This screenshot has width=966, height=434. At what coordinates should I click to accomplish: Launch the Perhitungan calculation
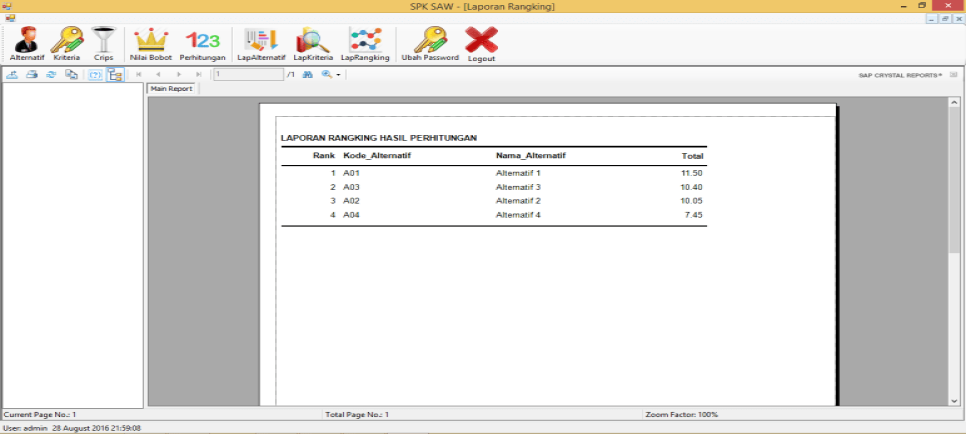click(202, 44)
